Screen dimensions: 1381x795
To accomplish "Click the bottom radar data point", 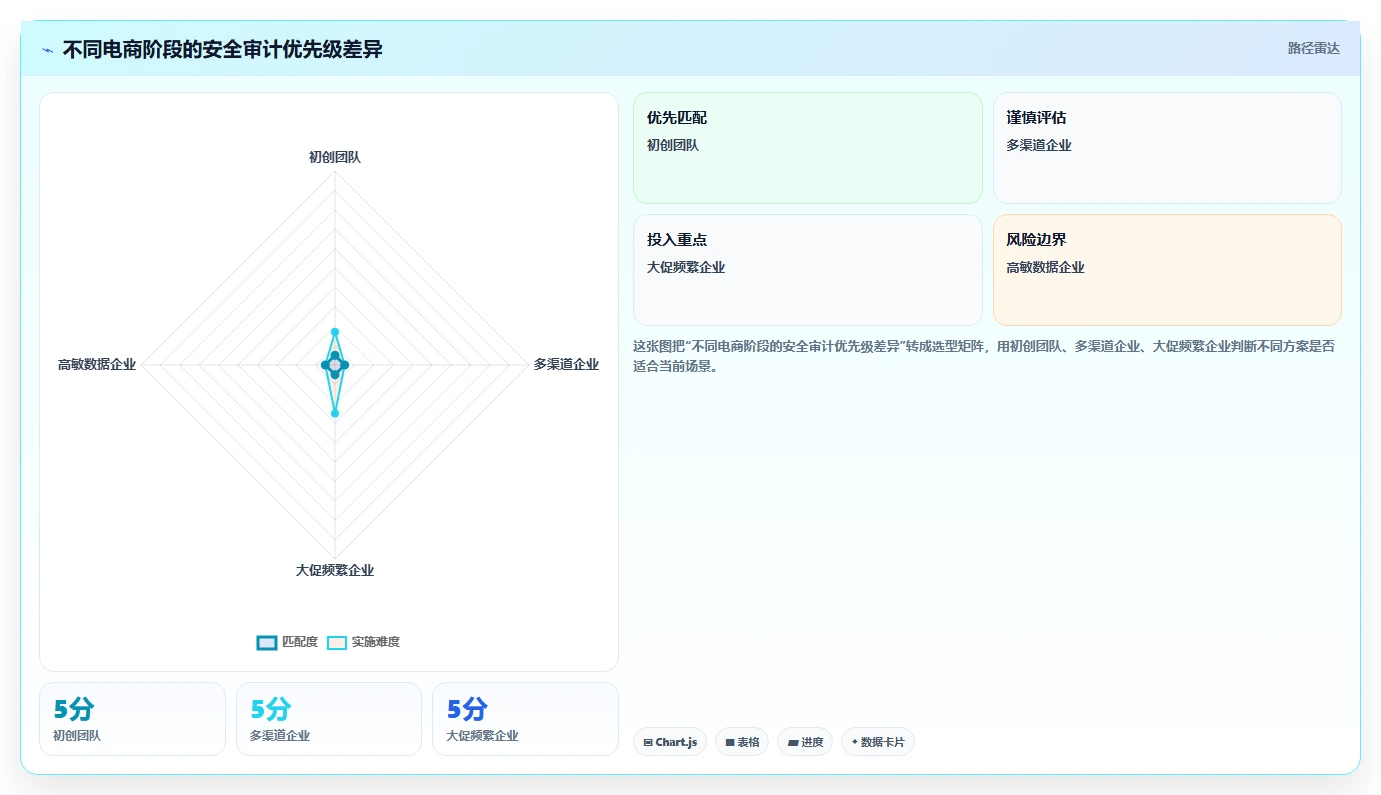I will point(335,413).
